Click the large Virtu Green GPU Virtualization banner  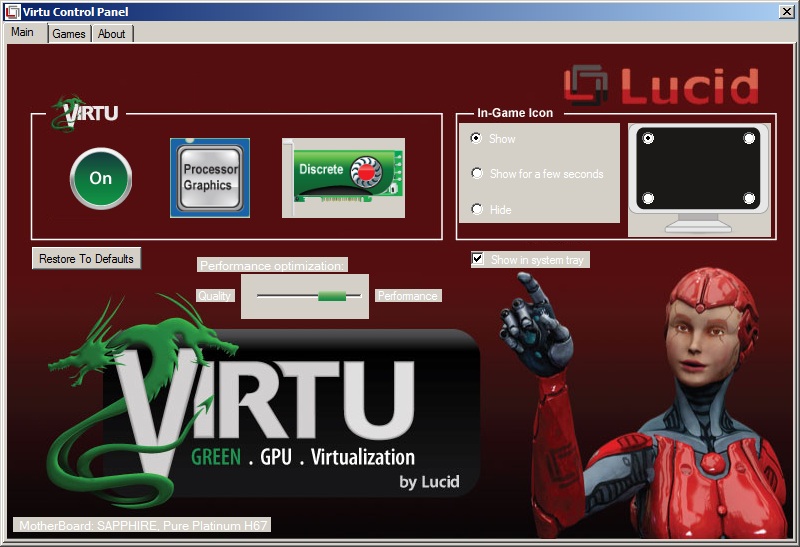(x=264, y=403)
